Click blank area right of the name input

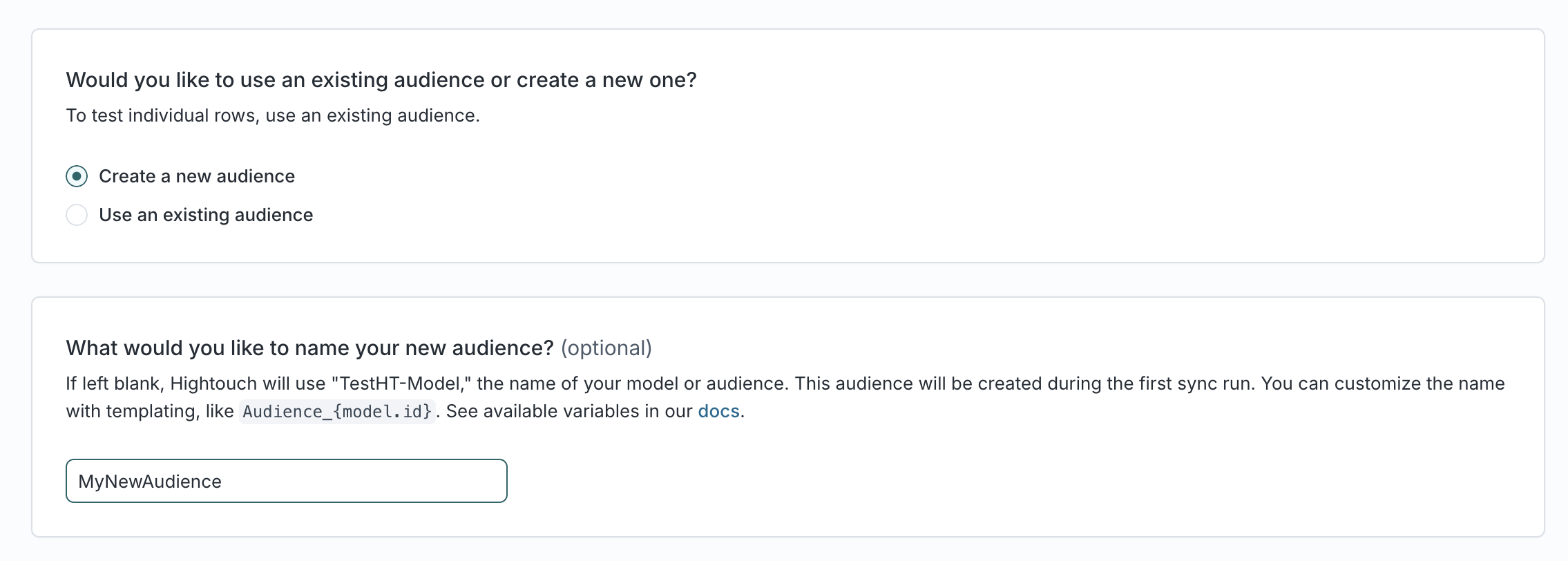(967, 481)
